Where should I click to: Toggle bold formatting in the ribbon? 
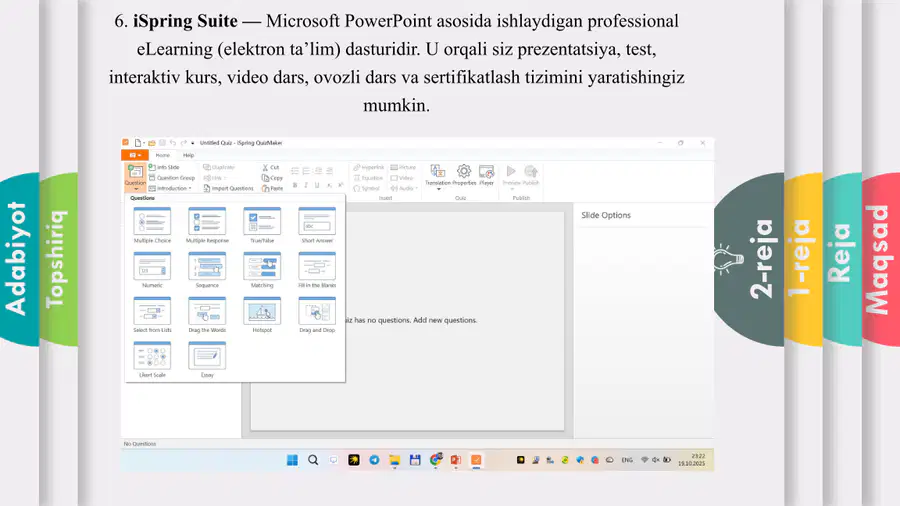(295, 185)
